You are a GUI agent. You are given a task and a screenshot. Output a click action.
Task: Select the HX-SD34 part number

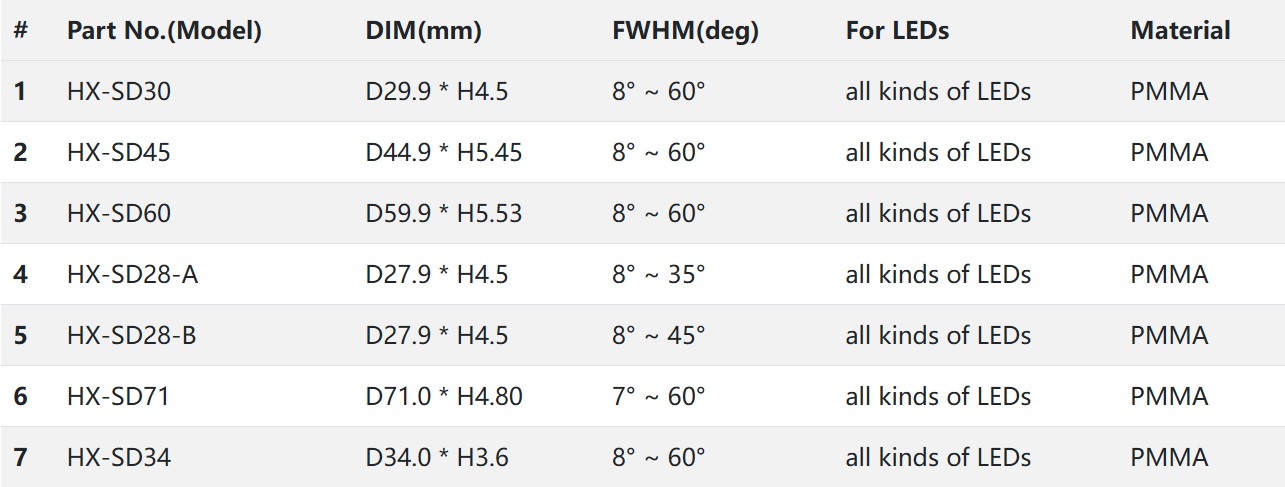(119, 458)
